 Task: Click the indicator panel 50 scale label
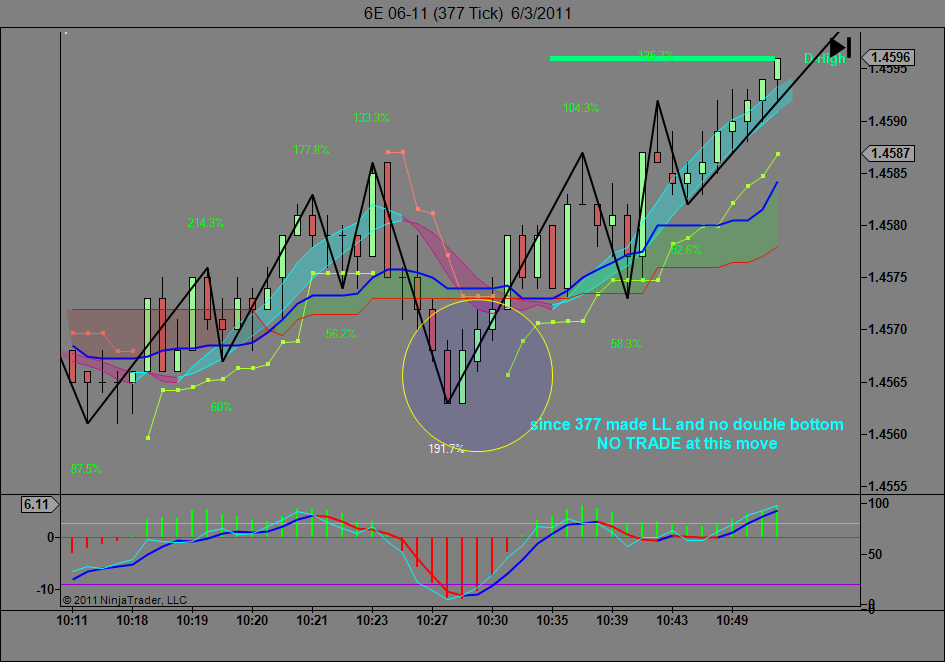[x=875, y=554]
